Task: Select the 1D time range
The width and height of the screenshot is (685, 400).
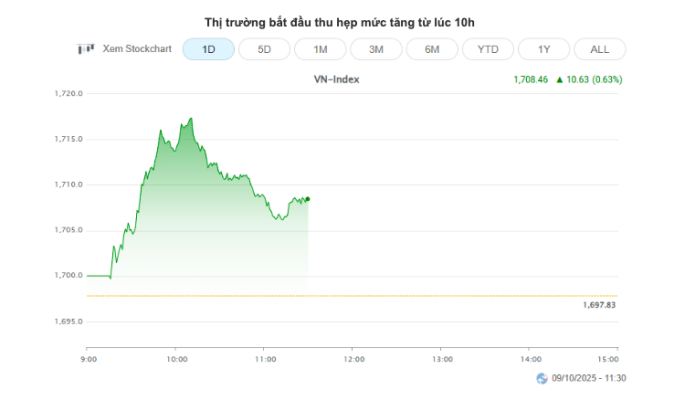Action: point(208,48)
